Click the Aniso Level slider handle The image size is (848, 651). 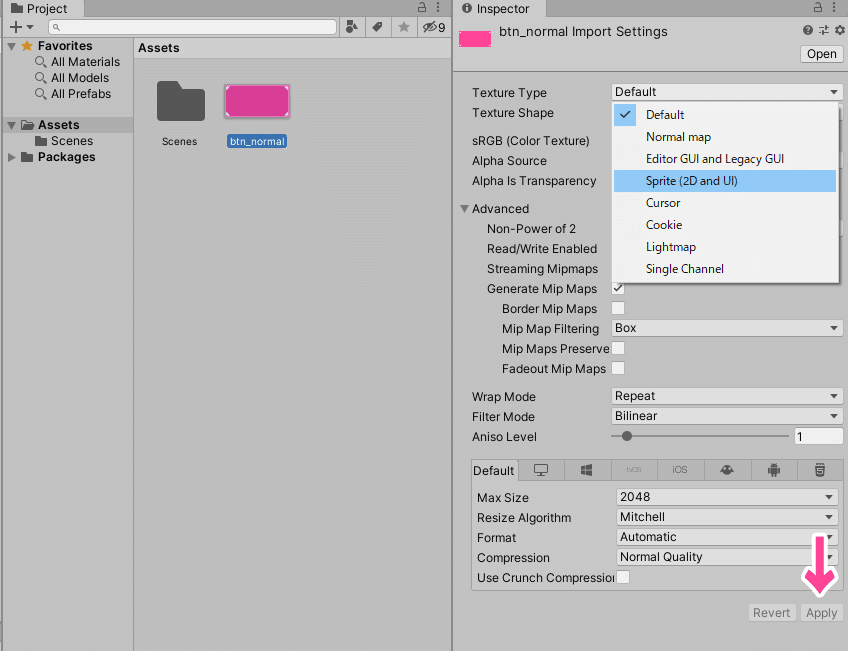click(x=627, y=436)
